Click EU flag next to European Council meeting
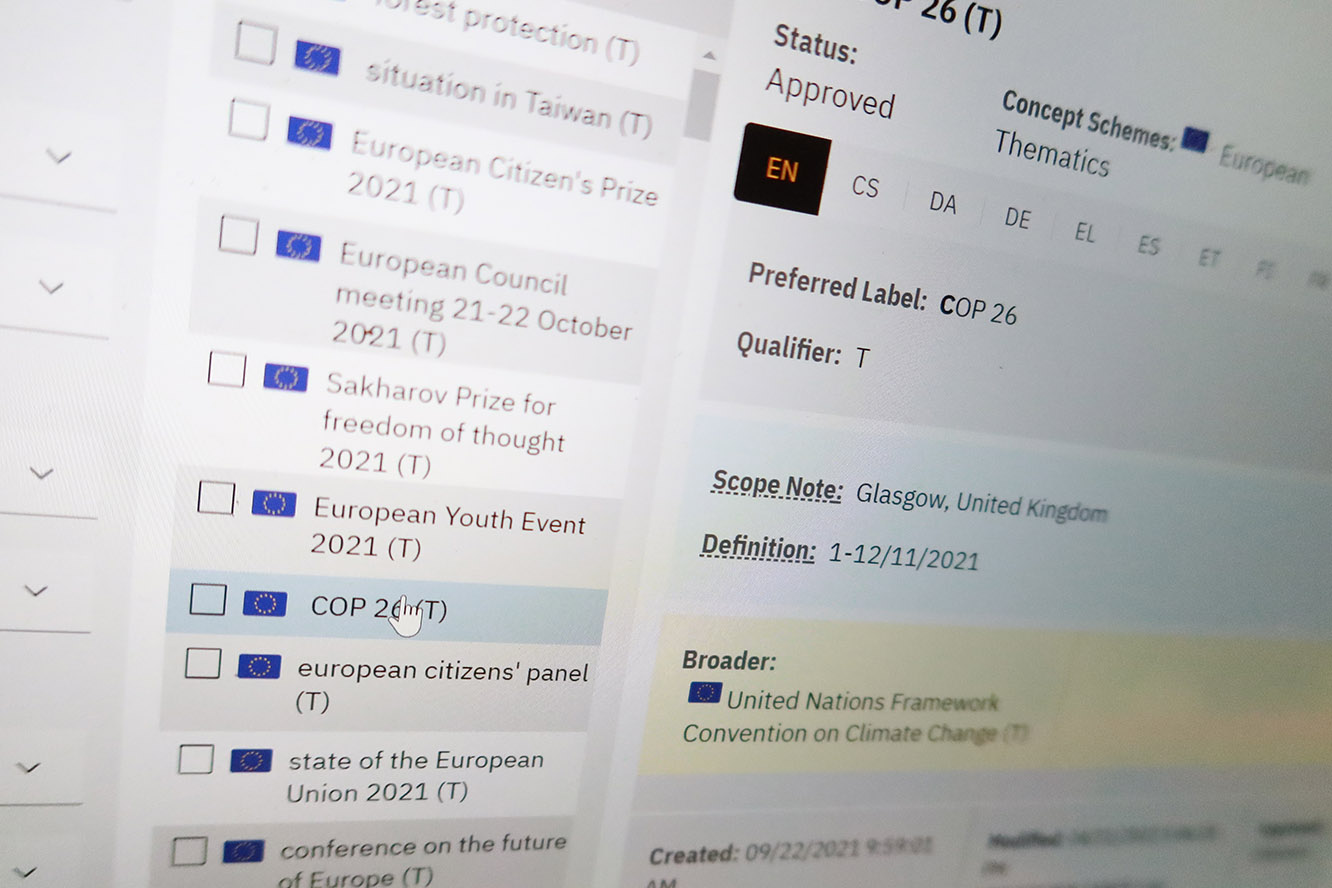This screenshot has height=888, width=1332. point(298,246)
